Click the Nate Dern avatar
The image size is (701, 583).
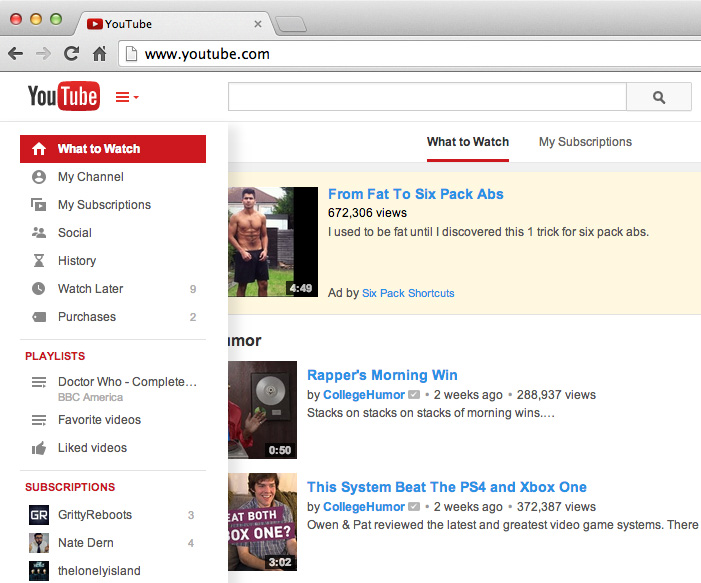pos(39,543)
